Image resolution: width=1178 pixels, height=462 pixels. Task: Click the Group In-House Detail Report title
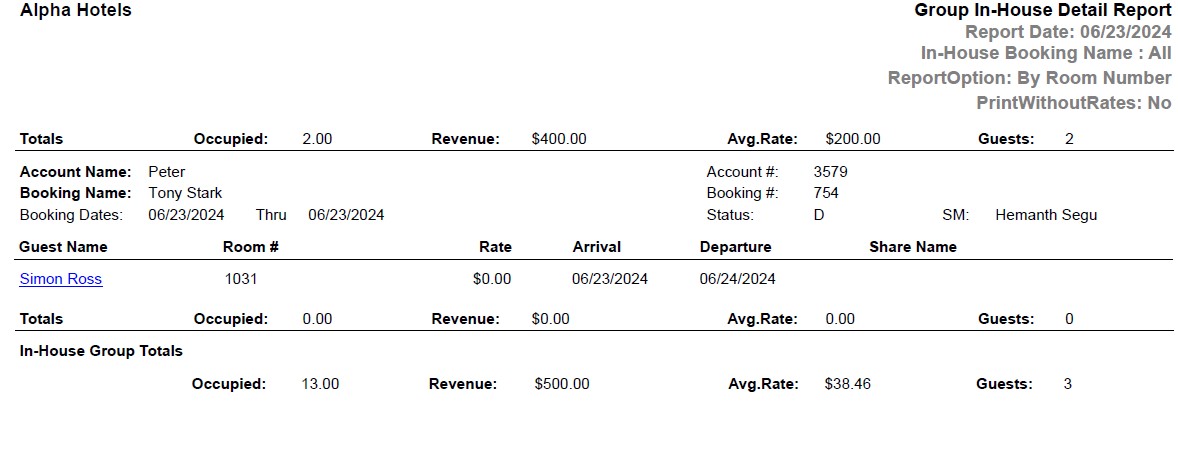click(1042, 11)
